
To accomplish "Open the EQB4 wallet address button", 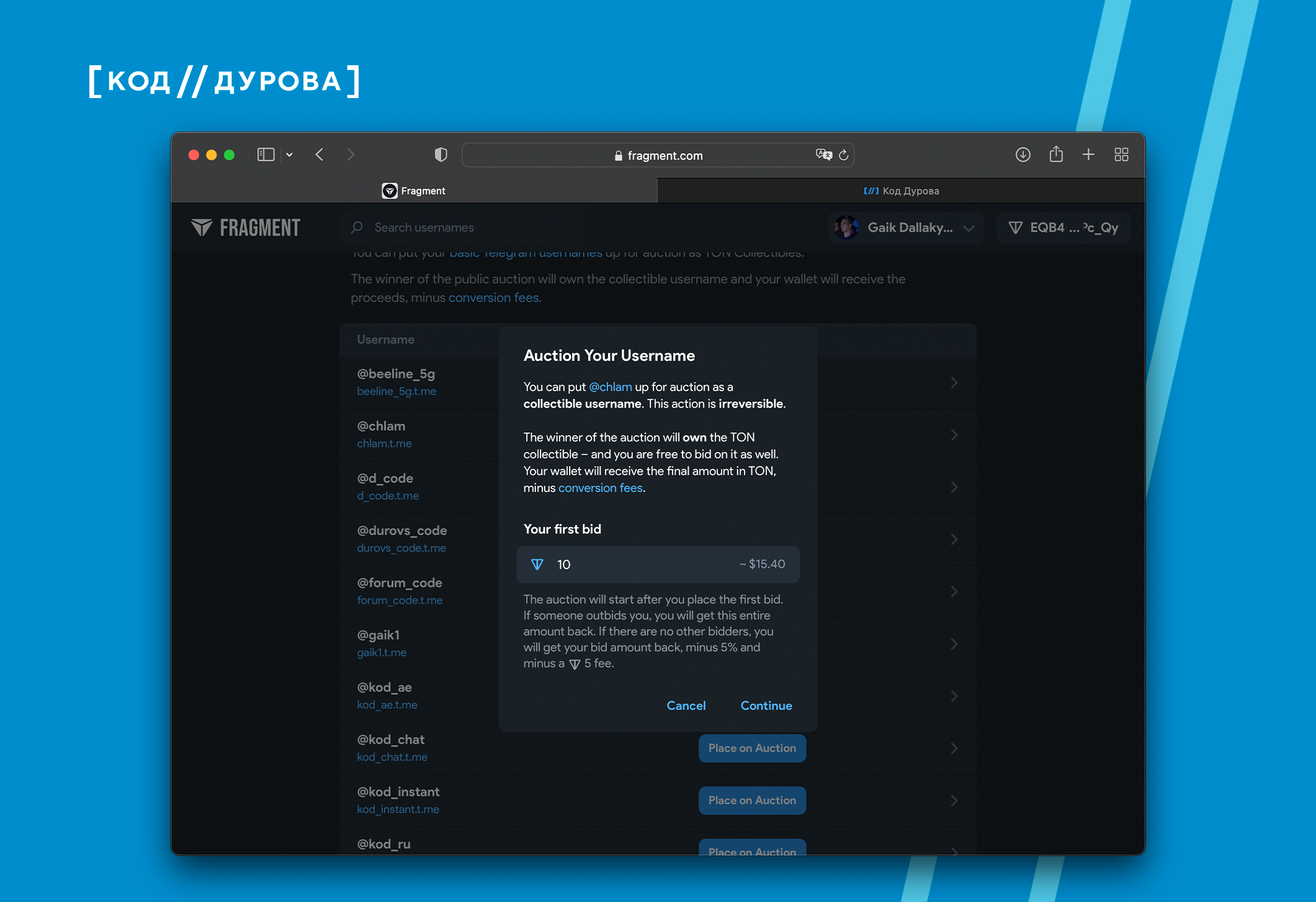I will (1063, 228).
